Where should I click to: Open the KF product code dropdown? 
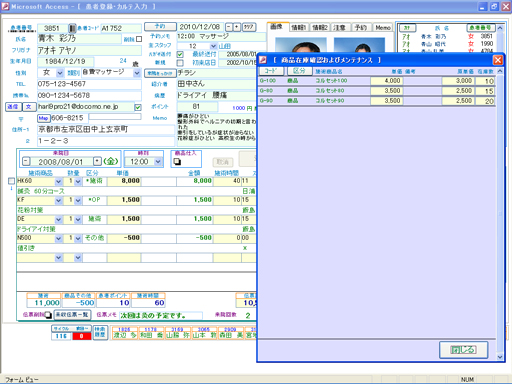tap(58, 201)
